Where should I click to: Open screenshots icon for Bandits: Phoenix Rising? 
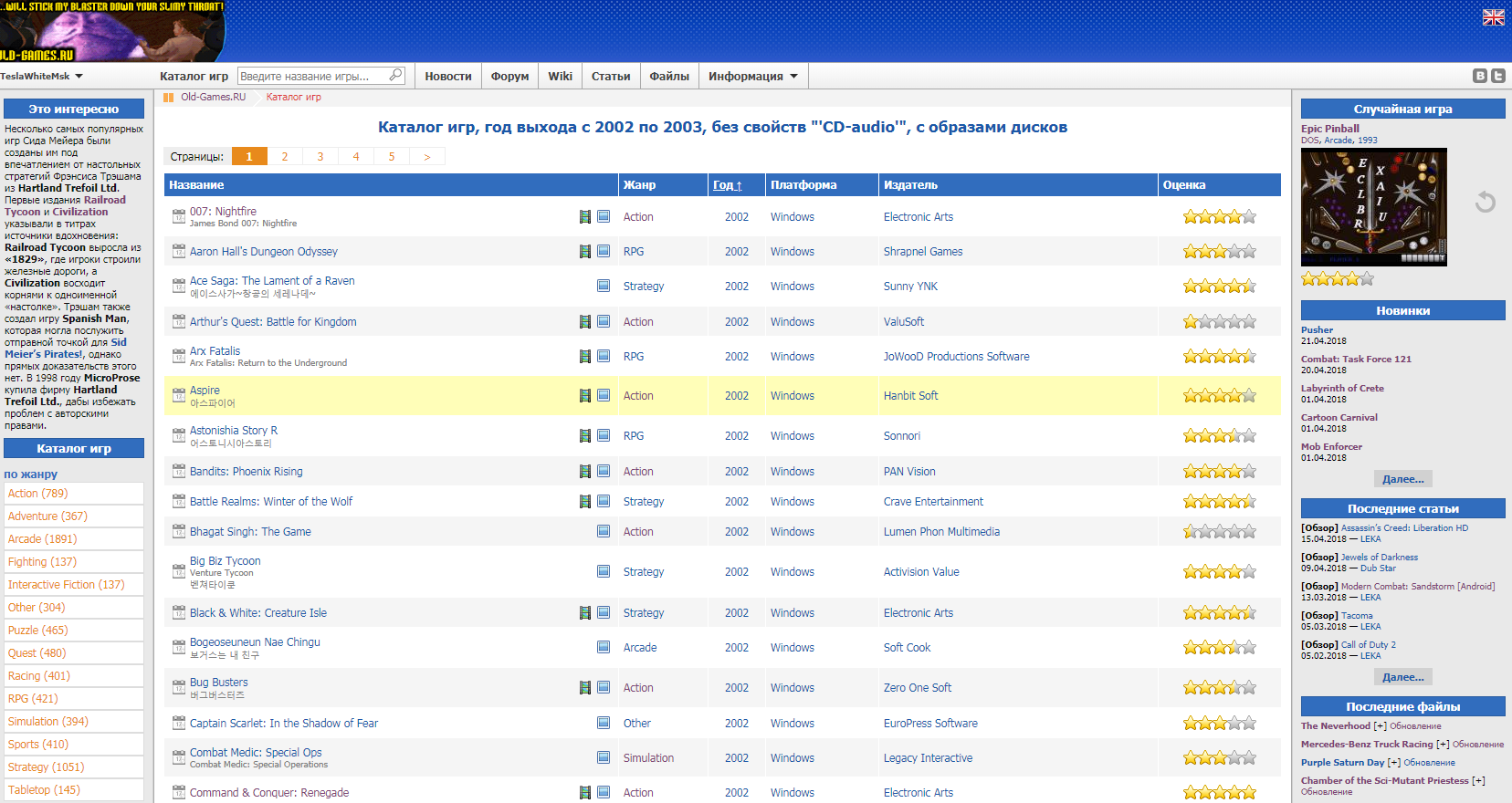[585, 472]
